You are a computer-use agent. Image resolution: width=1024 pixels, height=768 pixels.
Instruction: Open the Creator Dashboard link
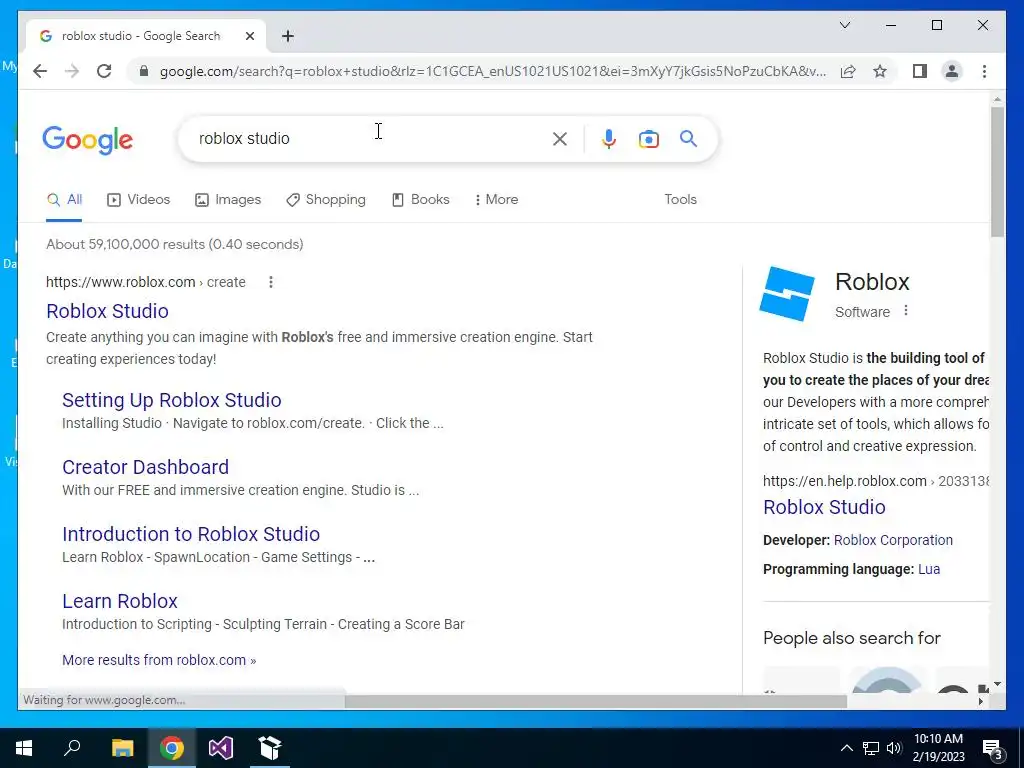point(146,467)
